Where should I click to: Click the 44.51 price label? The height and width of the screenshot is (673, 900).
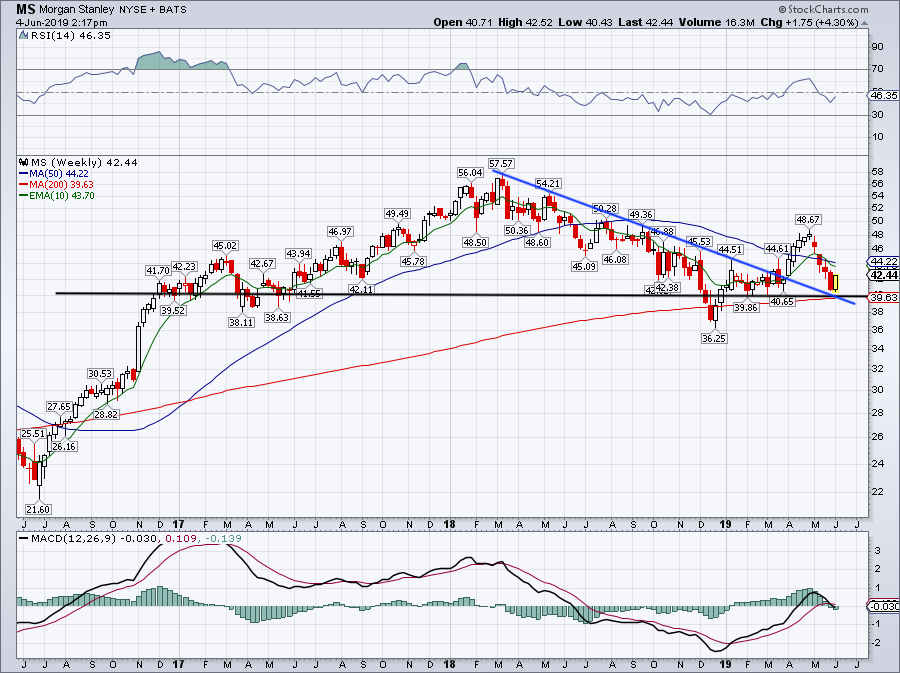point(731,250)
